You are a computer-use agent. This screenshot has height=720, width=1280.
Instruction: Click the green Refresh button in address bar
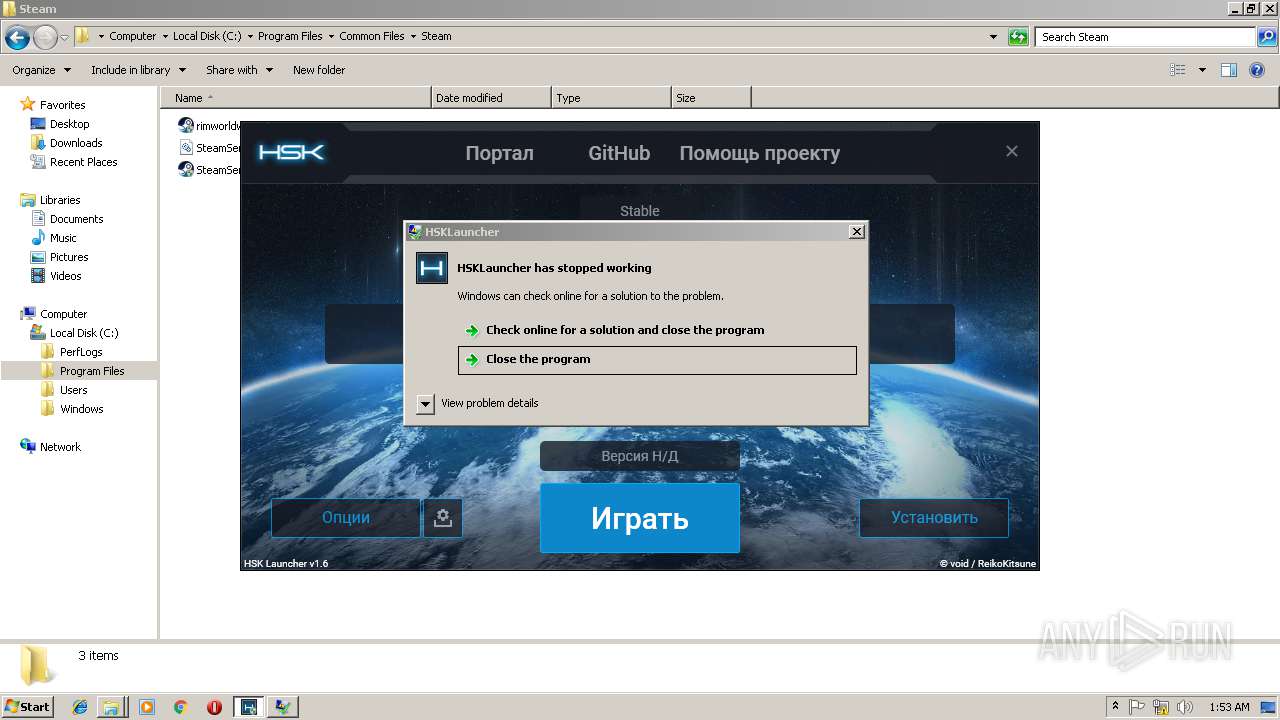pyautogui.click(x=1018, y=37)
